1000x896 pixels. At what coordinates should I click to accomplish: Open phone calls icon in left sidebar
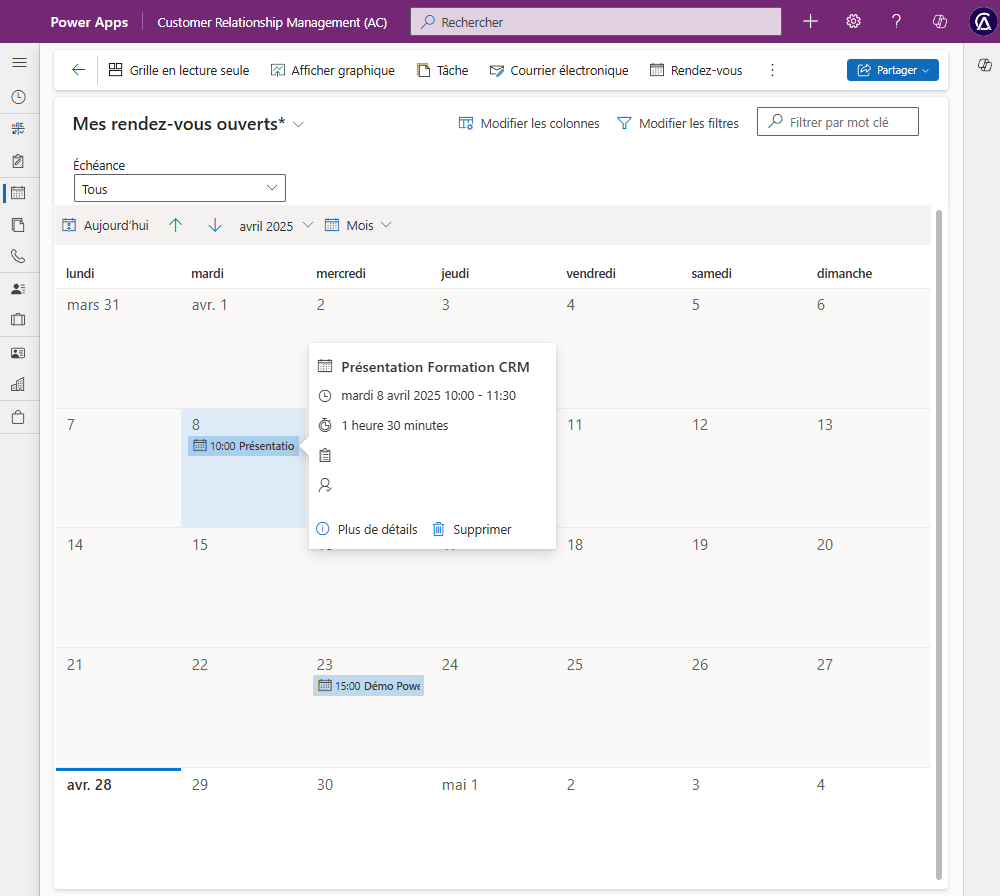click(18, 256)
